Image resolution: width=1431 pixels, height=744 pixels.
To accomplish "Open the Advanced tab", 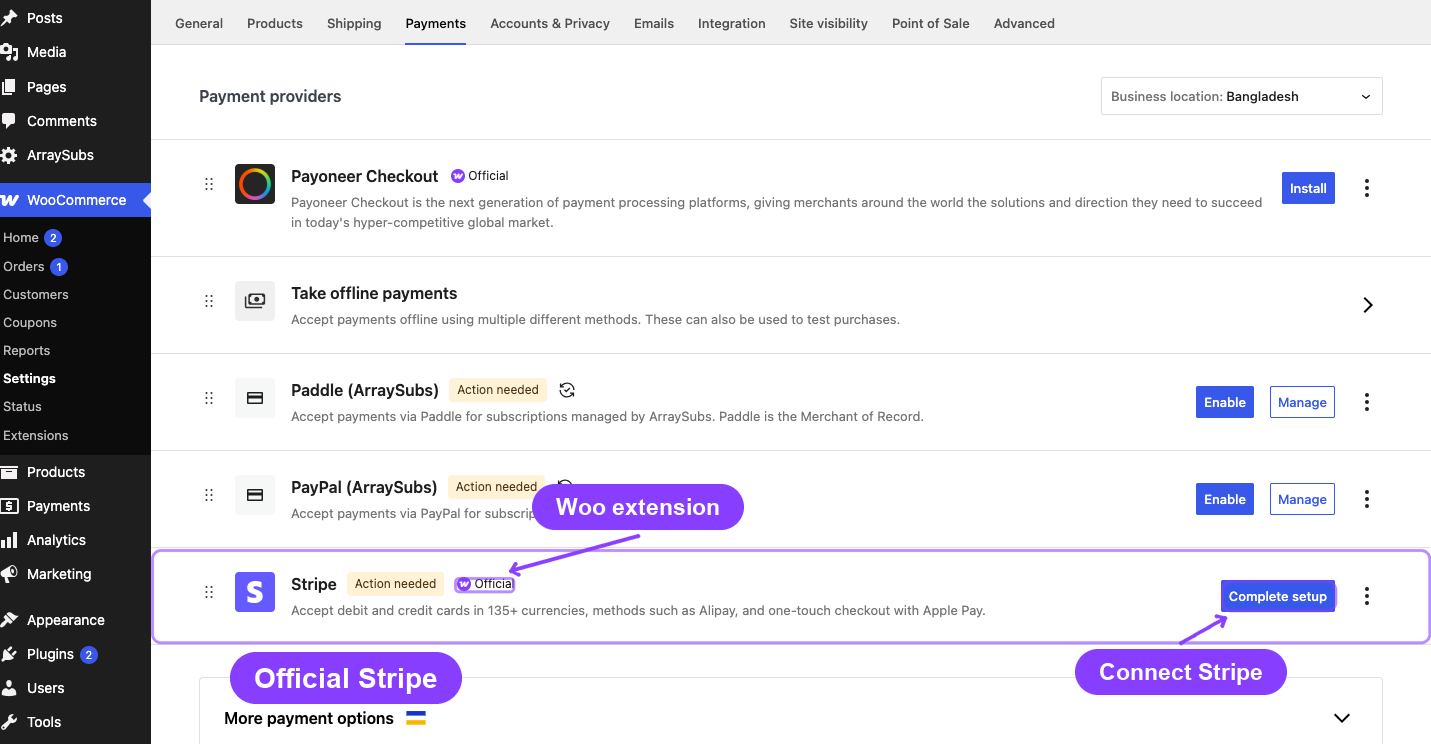I will click(x=1024, y=23).
